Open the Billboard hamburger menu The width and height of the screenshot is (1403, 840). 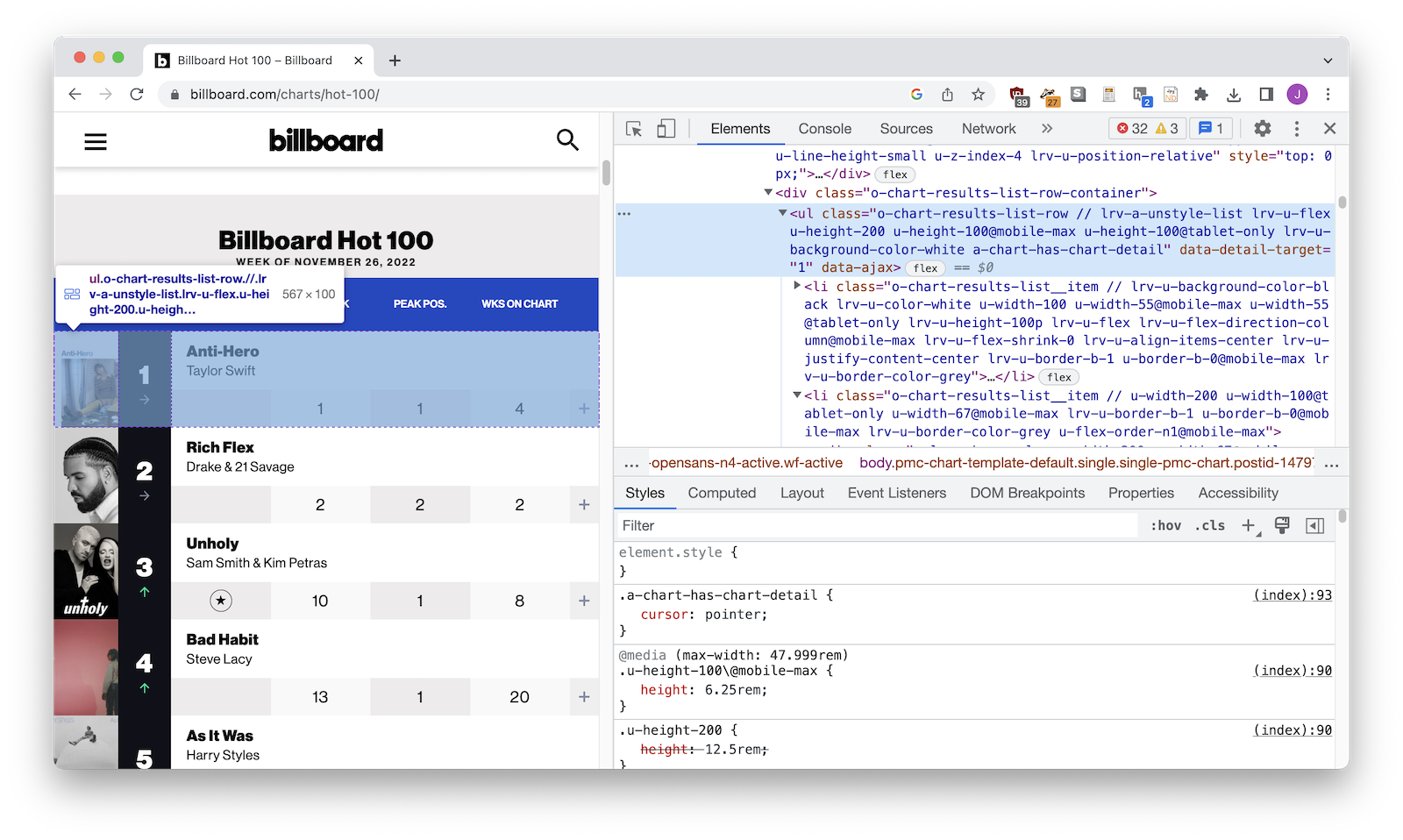click(96, 141)
